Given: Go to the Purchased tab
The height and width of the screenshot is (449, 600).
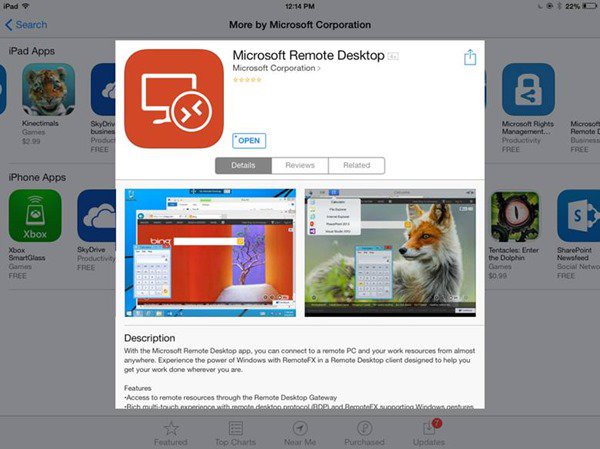Looking at the screenshot, I should 364,434.
